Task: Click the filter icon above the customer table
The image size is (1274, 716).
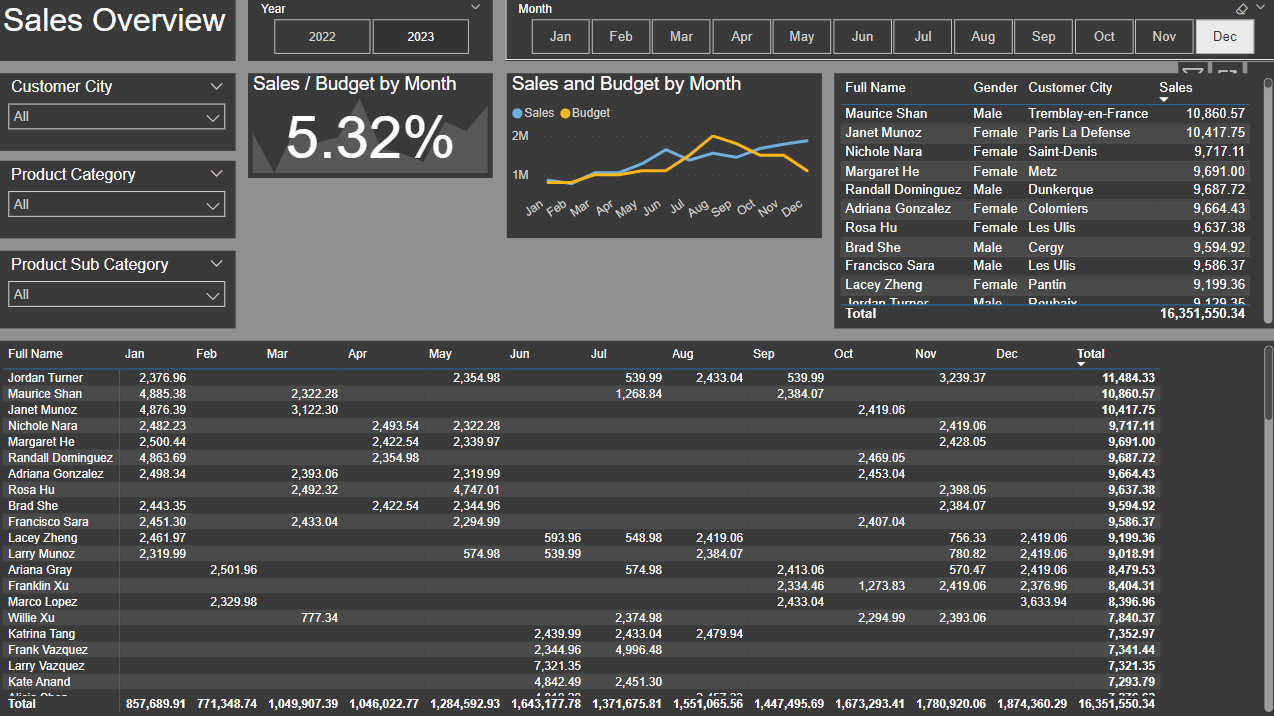Action: pos(1192,72)
